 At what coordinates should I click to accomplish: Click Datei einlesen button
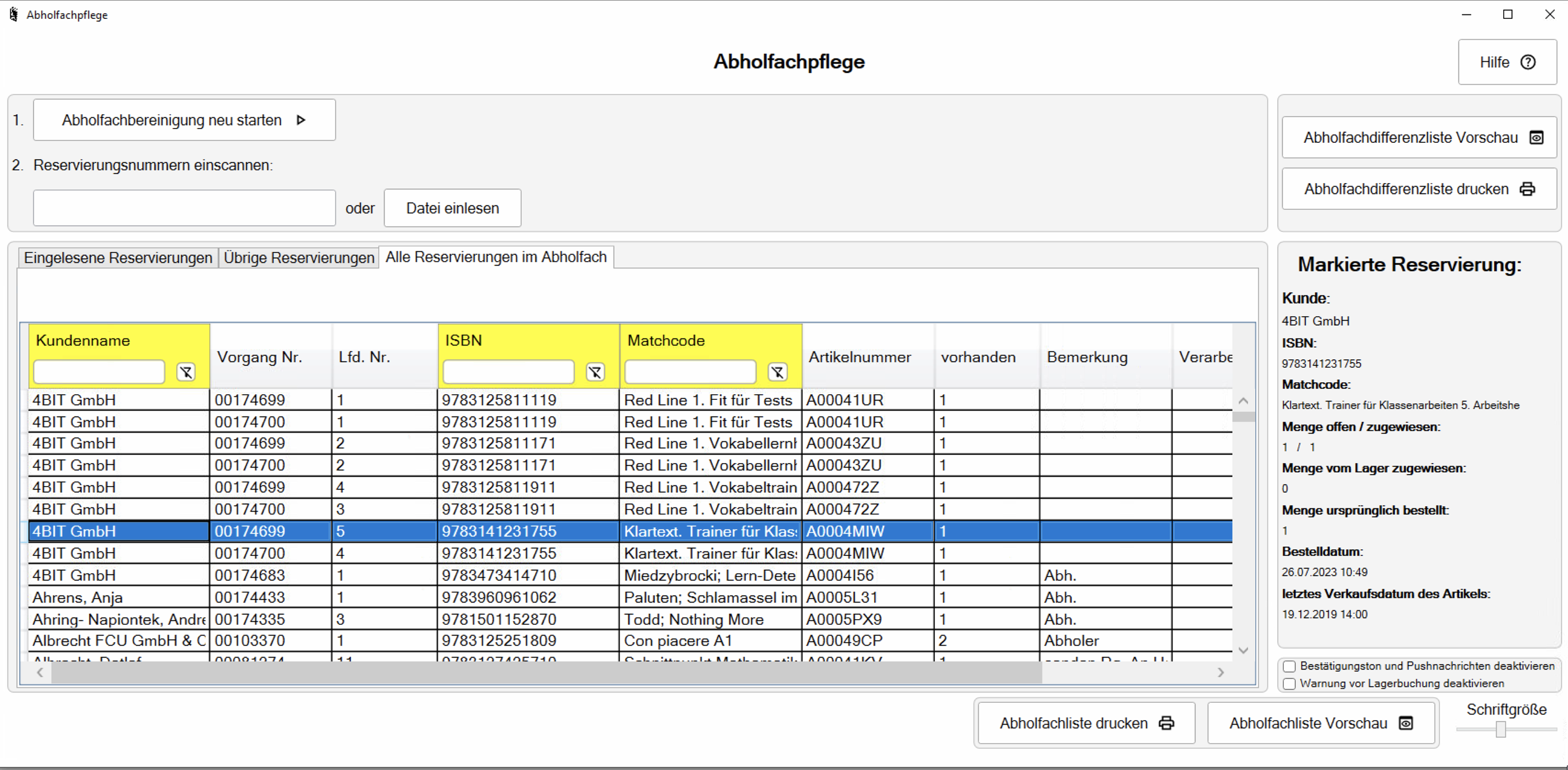pos(452,208)
